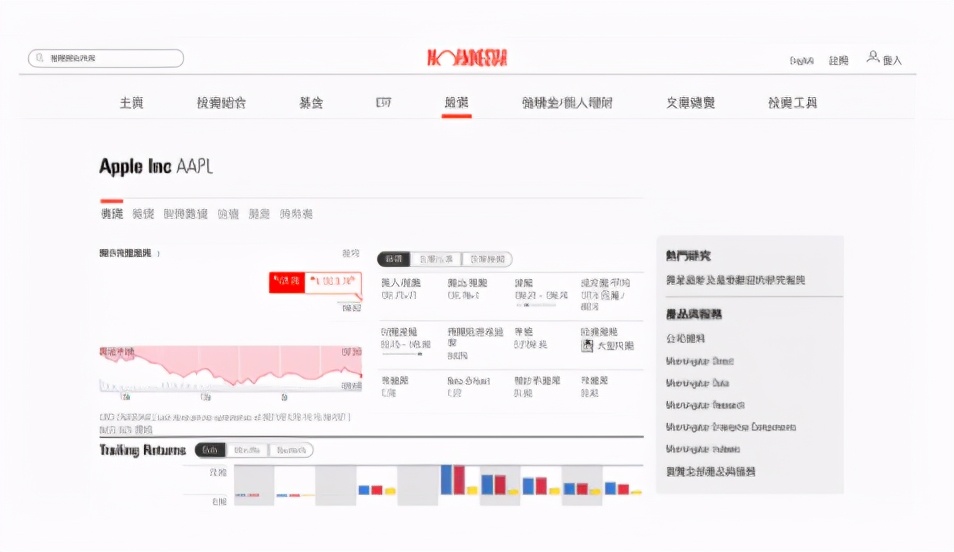Focus the search input field in the header
This screenshot has height=552, width=954.
point(106,58)
